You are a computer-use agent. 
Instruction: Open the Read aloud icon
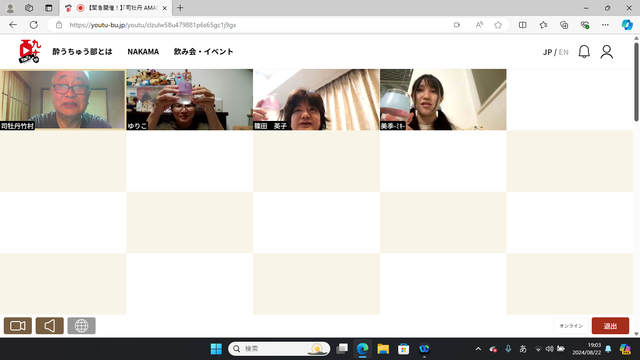click(x=479, y=25)
